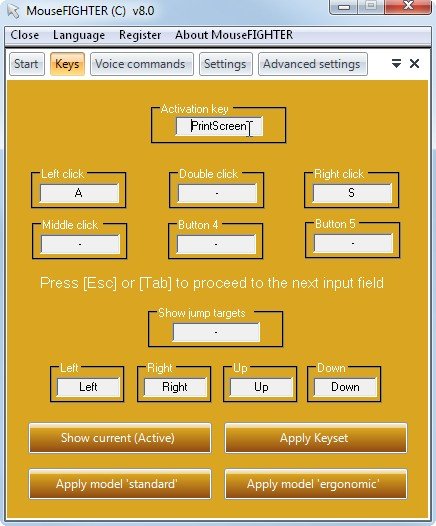
Task: Open About MouseFIGHTER menu
Action: 234,35
